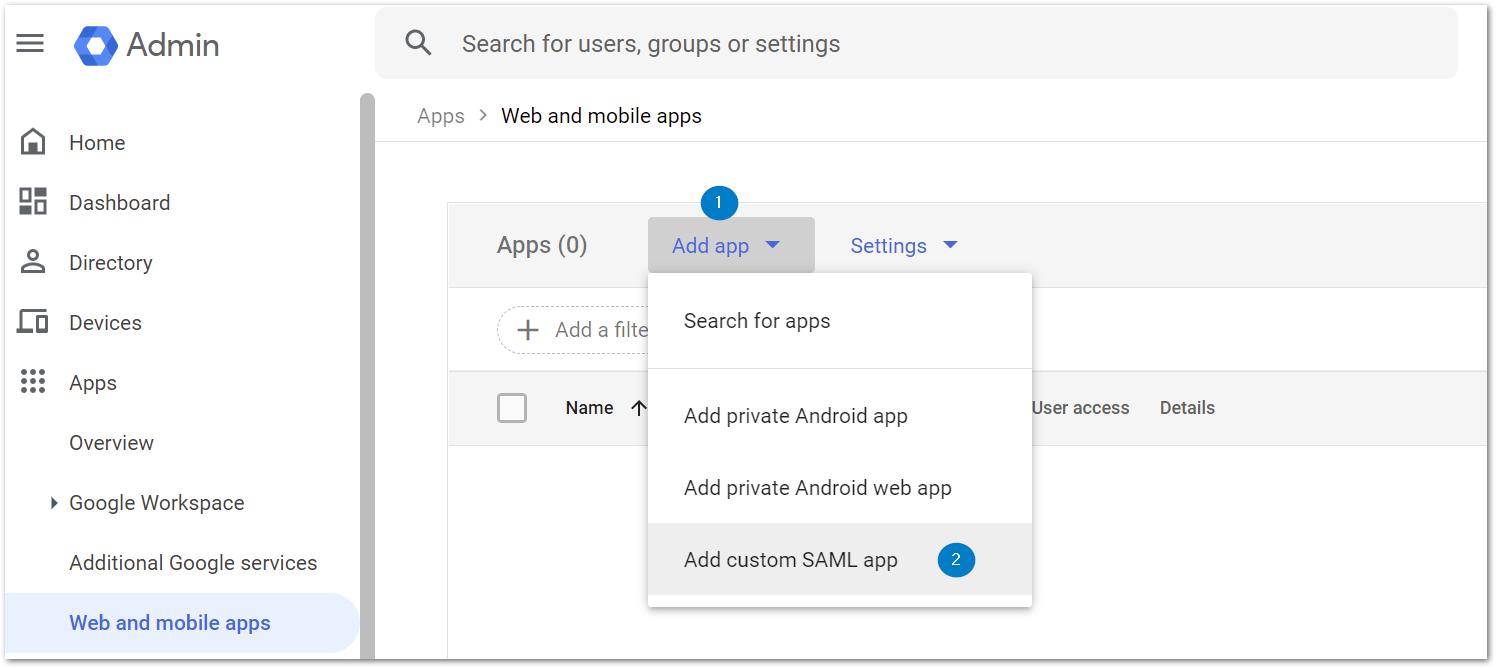Open the Dashboard from the sidebar icon
The image size is (1496, 668).
coord(33,202)
